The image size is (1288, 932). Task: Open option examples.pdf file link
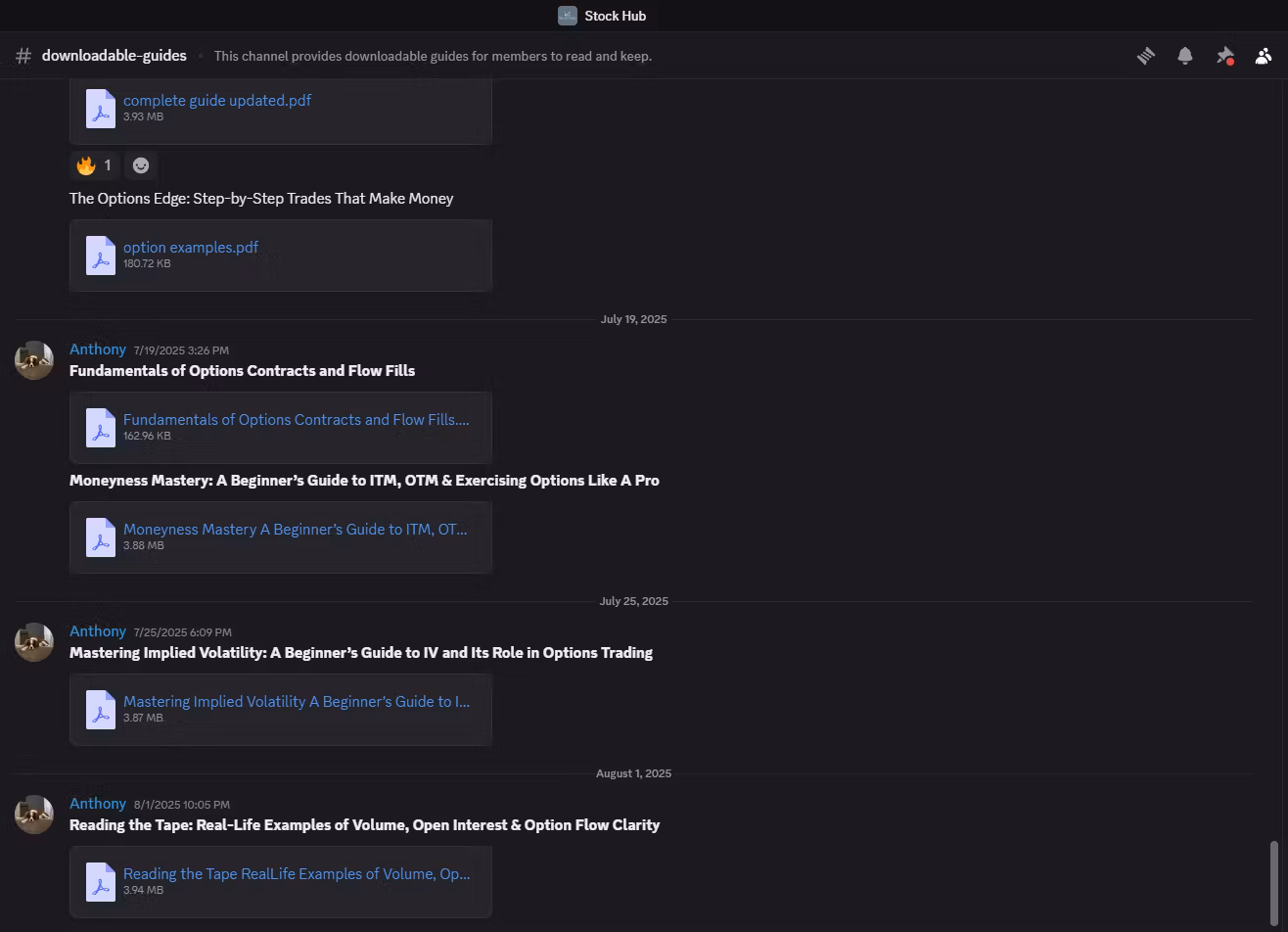[191, 247]
